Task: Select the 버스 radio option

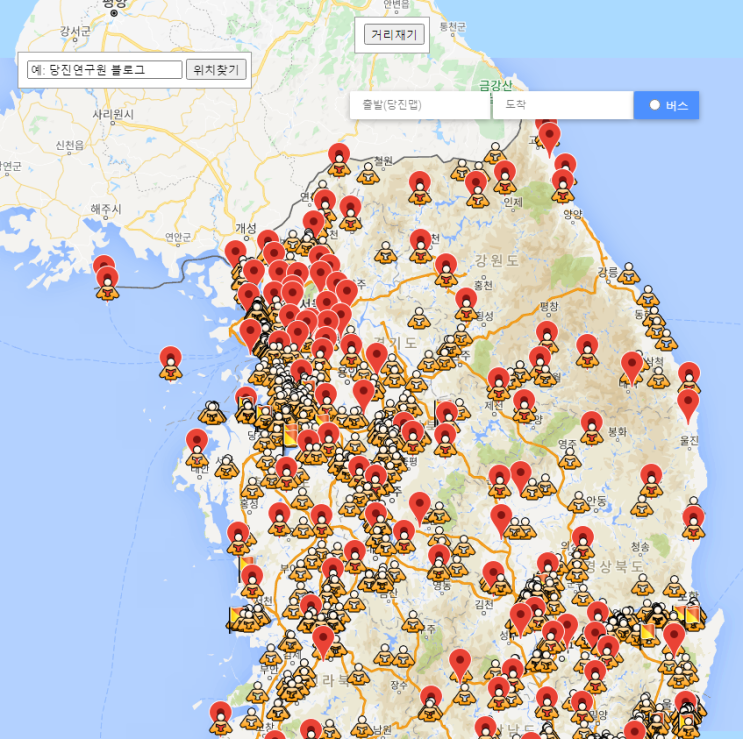Action: pyautogui.click(x=655, y=105)
